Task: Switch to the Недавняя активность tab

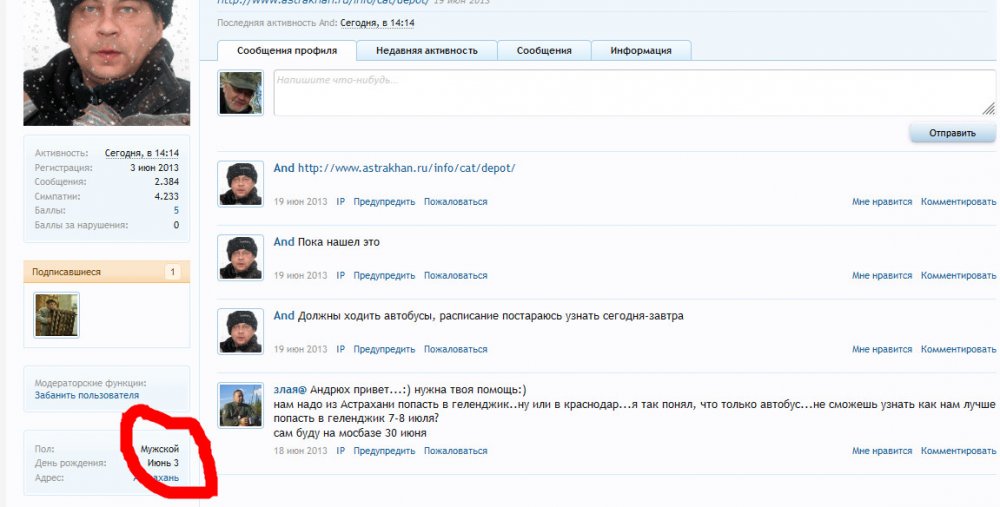Action: pyautogui.click(x=426, y=50)
